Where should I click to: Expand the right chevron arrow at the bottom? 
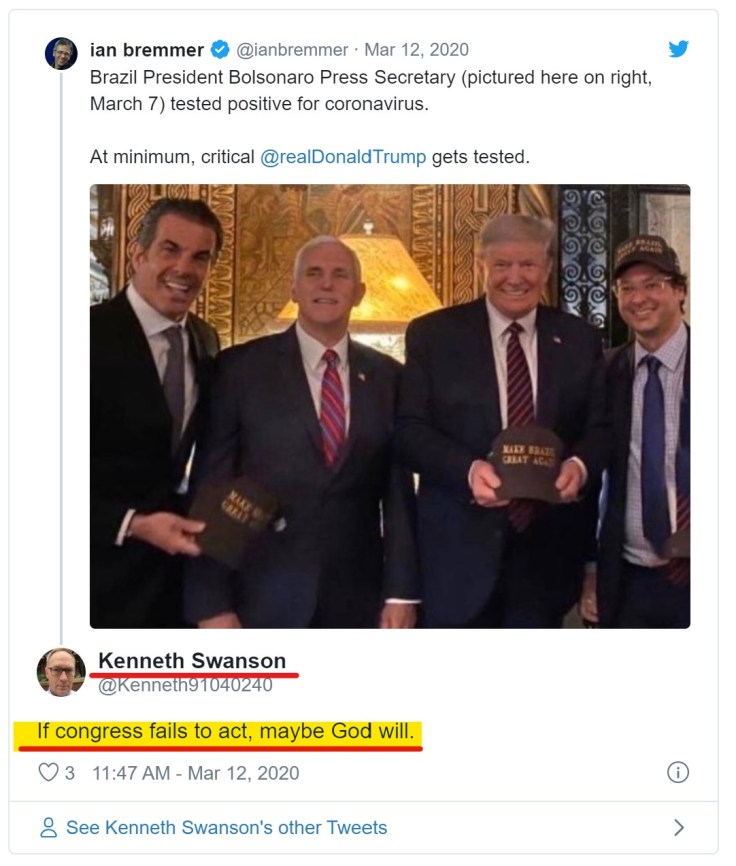click(x=679, y=828)
